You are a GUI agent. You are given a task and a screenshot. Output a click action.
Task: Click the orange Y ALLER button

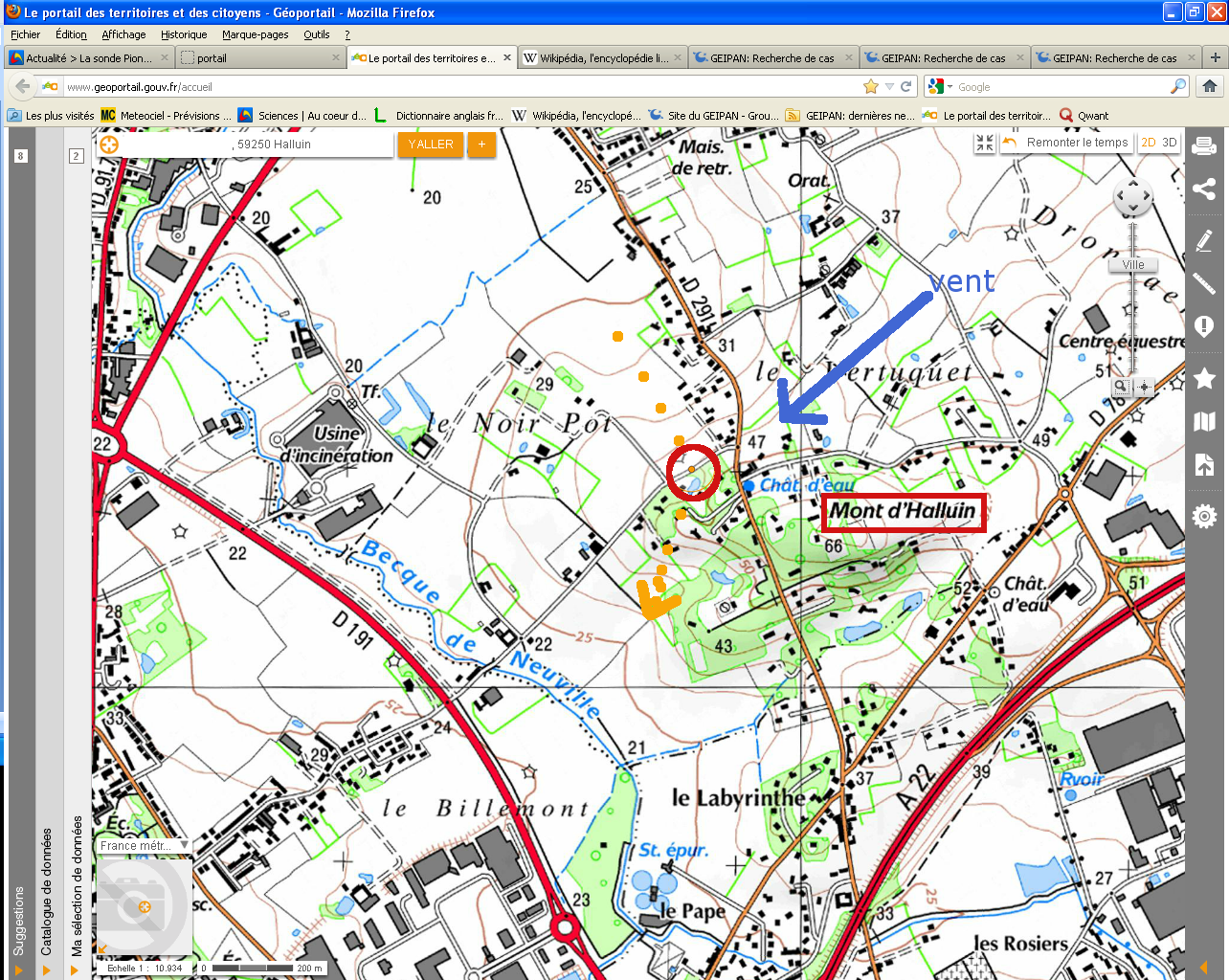431,145
